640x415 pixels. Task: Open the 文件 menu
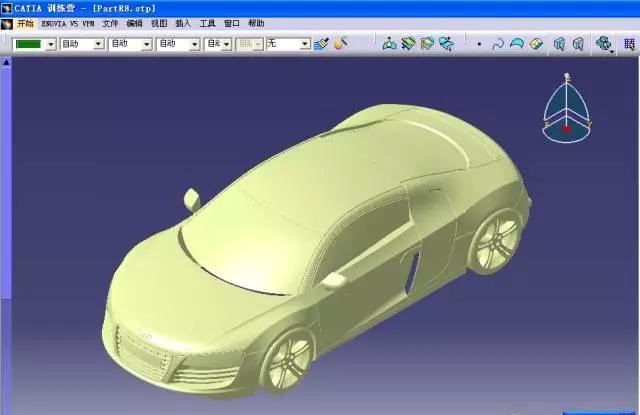point(110,23)
